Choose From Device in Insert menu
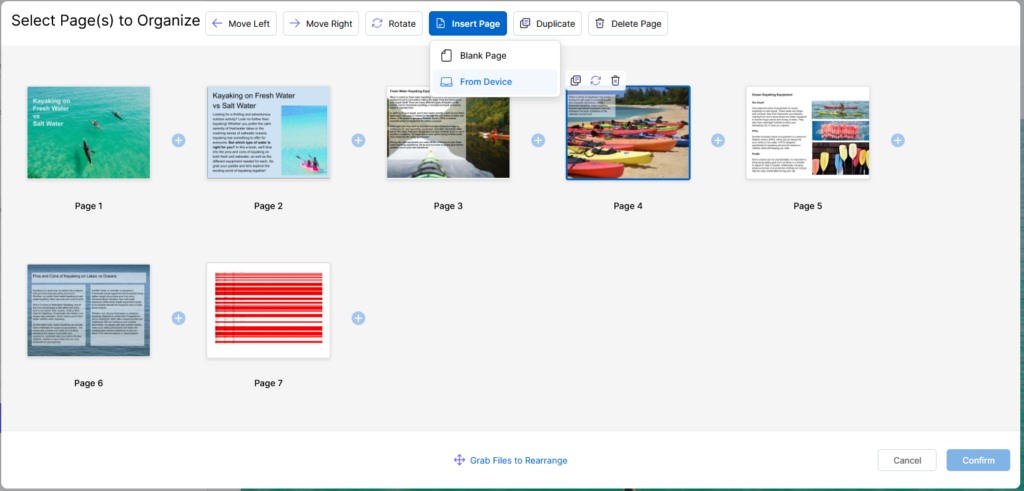Image resolution: width=1024 pixels, height=491 pixels. click(495, 82)
